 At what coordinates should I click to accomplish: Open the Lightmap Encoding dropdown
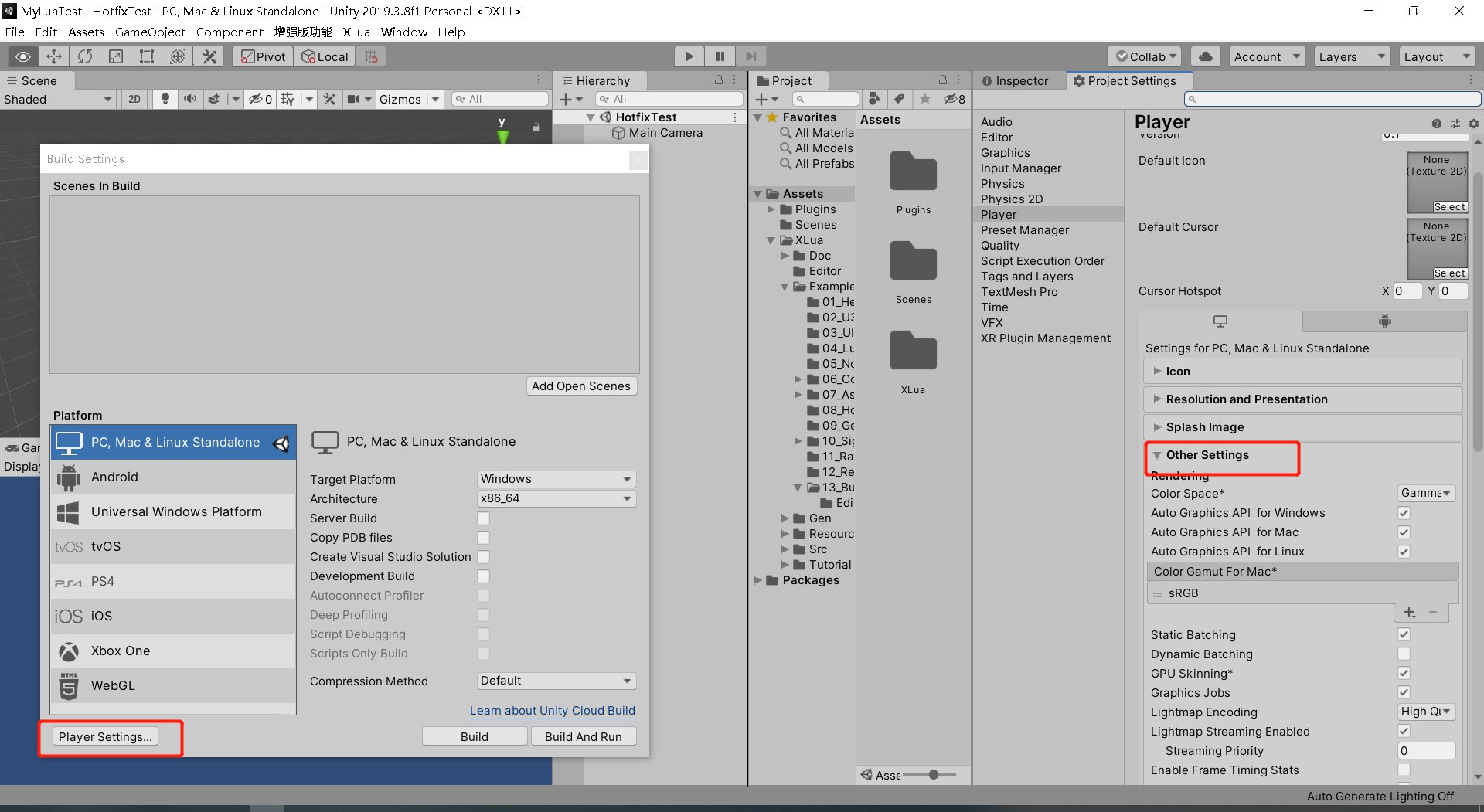[x=1426, y=712]
